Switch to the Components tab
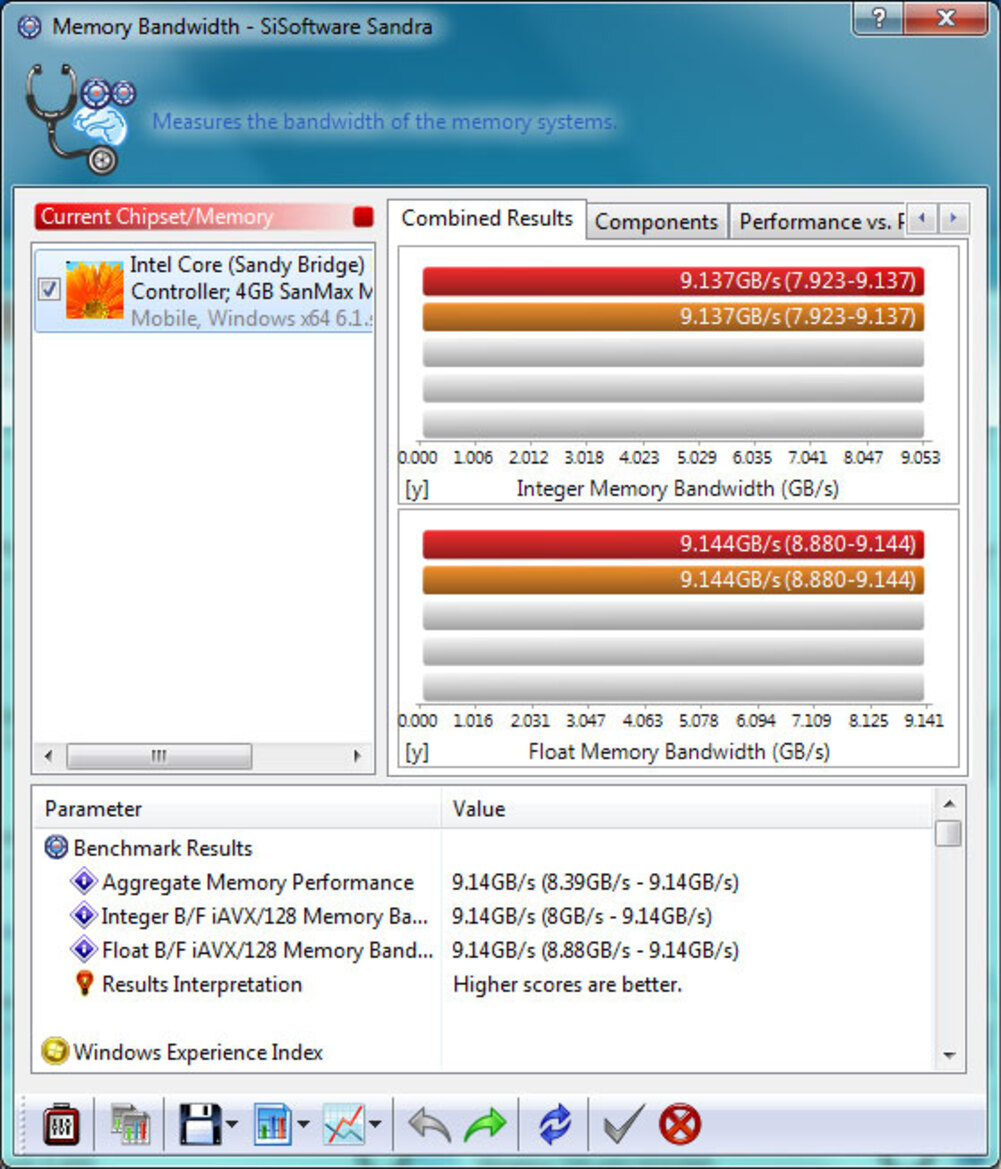 coord(656,221)
